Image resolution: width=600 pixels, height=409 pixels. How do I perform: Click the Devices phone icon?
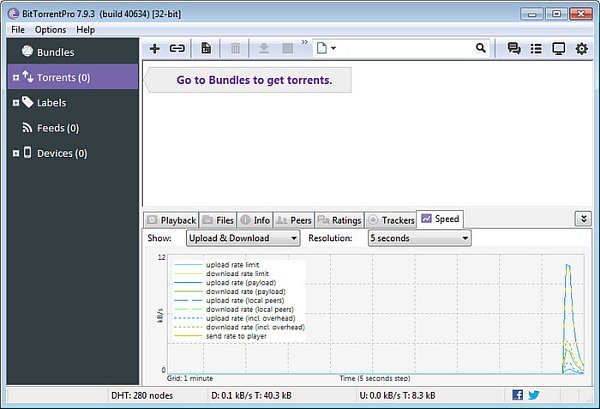coord(28,152)
